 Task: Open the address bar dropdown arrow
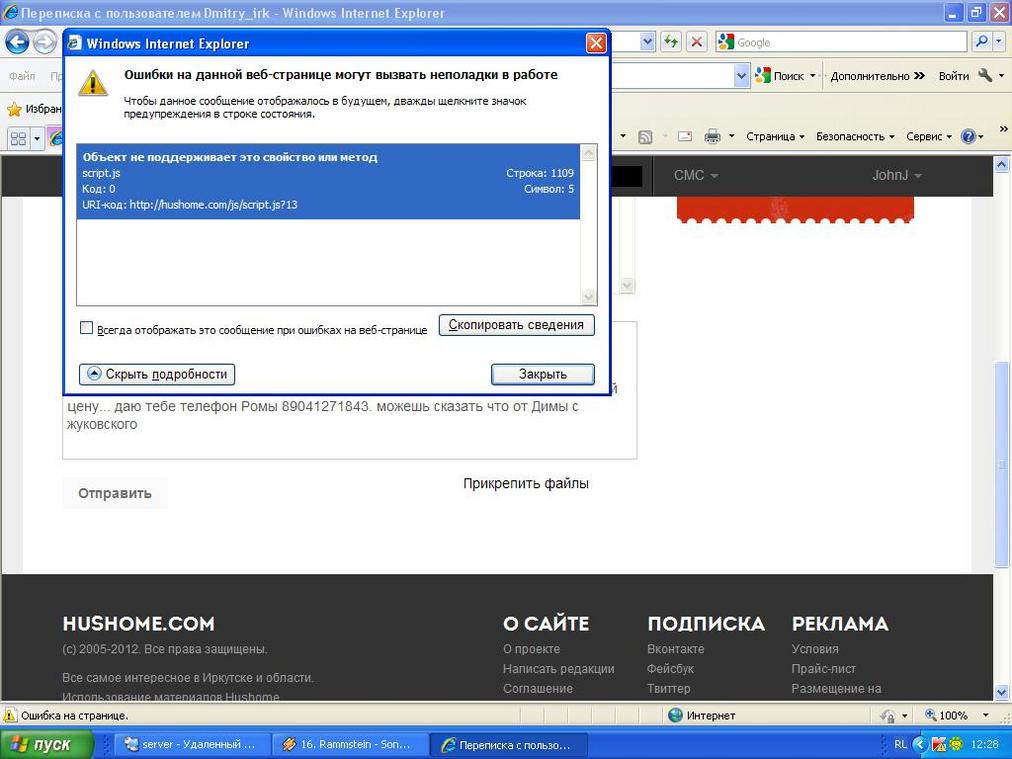click(x=647, y=43)
